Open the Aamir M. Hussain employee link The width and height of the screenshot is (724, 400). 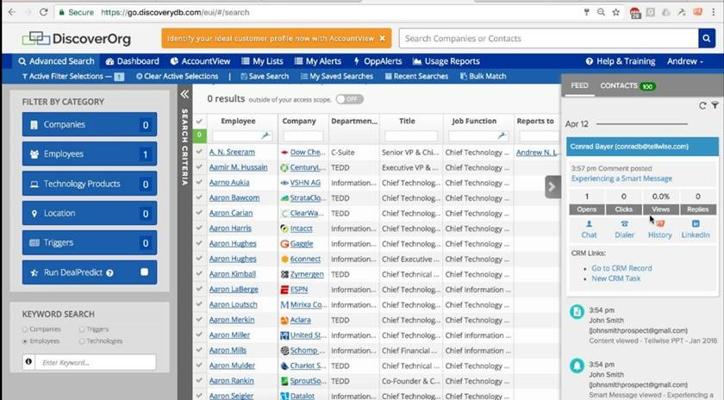tap(238, 167)
